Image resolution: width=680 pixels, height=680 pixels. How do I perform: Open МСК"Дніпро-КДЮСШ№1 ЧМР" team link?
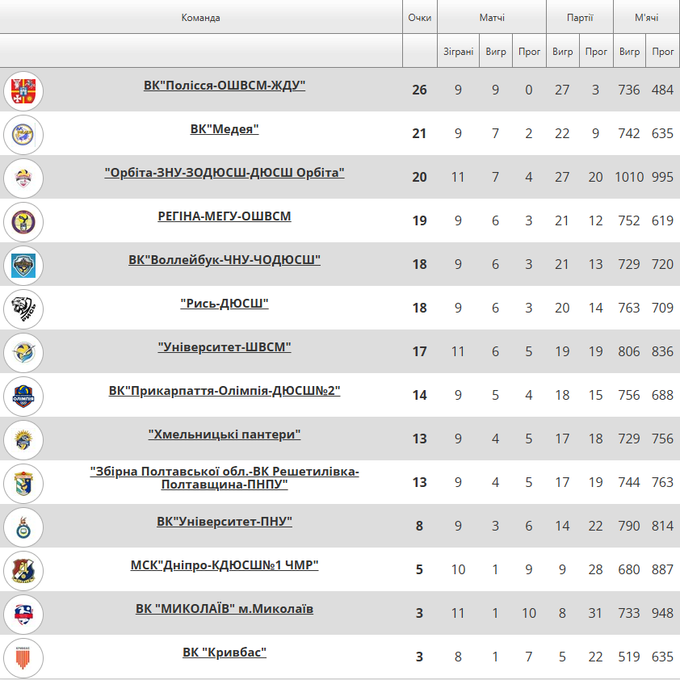tap(224, 565)
